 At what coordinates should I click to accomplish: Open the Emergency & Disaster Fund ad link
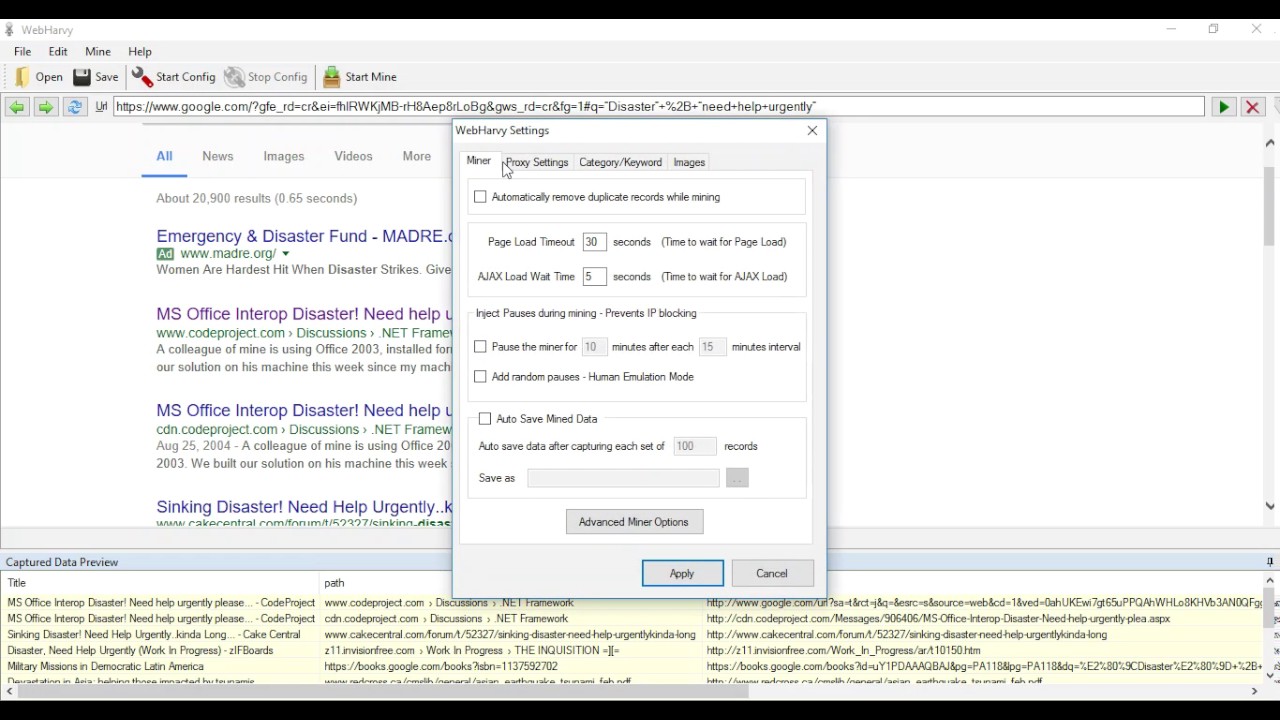point(304,236)
